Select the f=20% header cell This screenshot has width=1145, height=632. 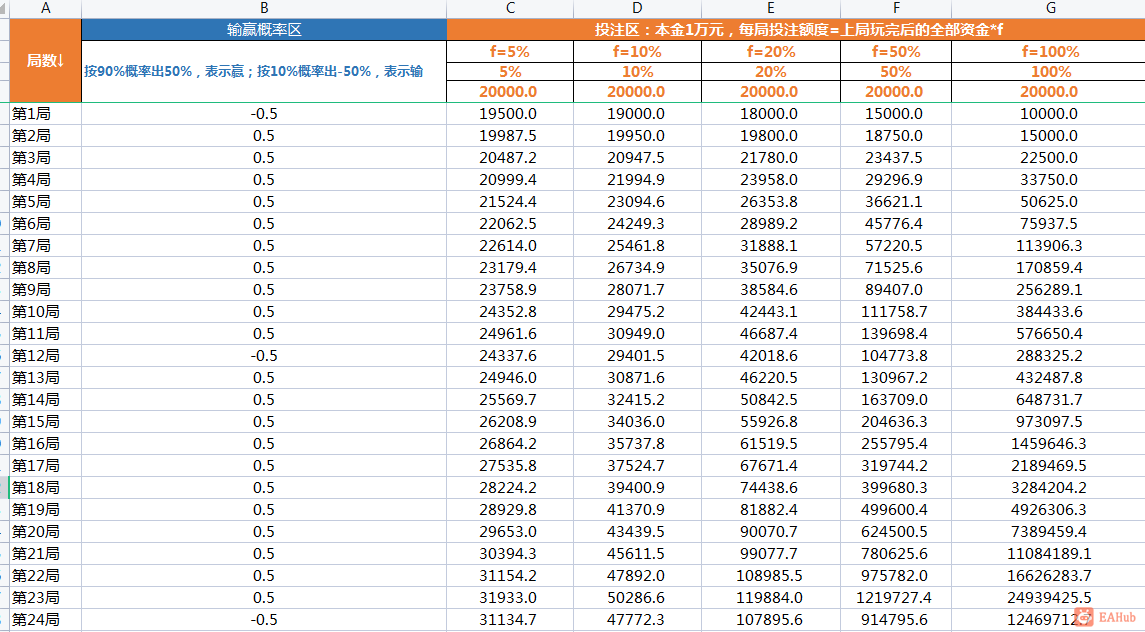pos(770,52)
